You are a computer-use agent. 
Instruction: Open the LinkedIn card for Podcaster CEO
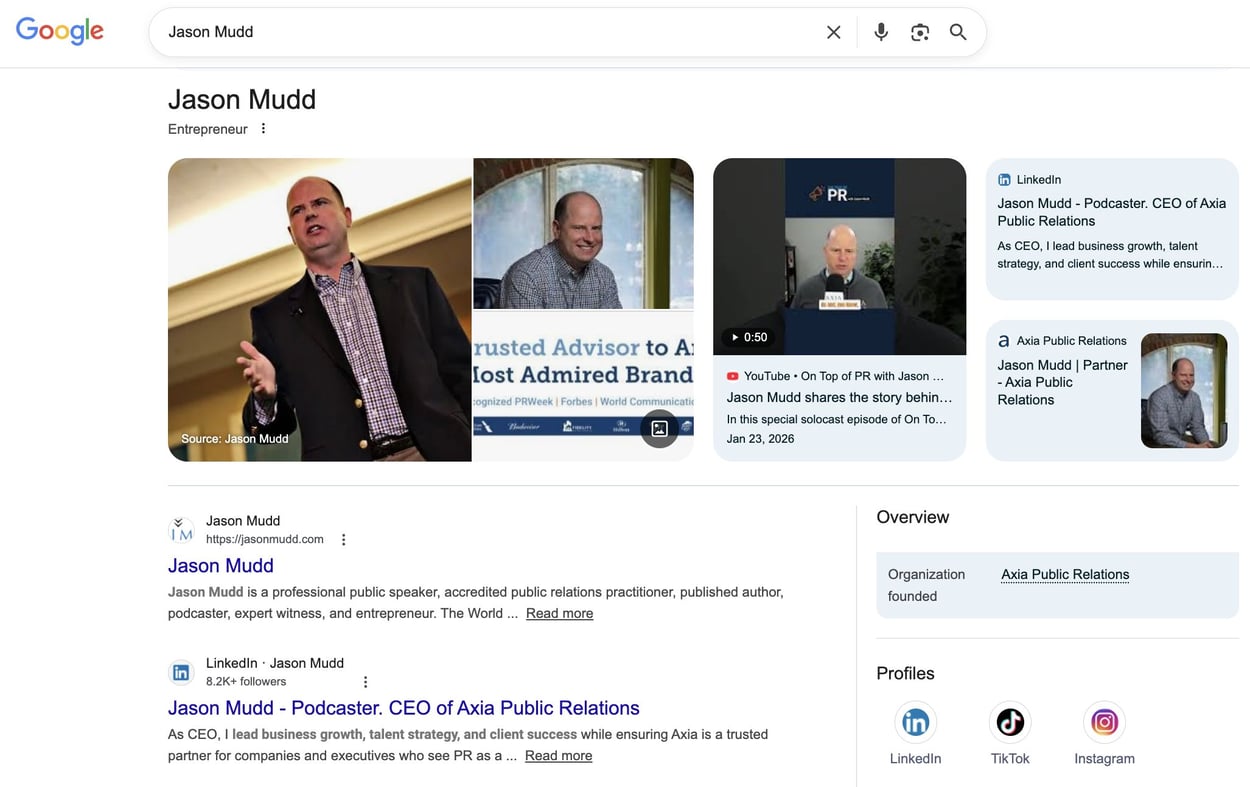1112,229
